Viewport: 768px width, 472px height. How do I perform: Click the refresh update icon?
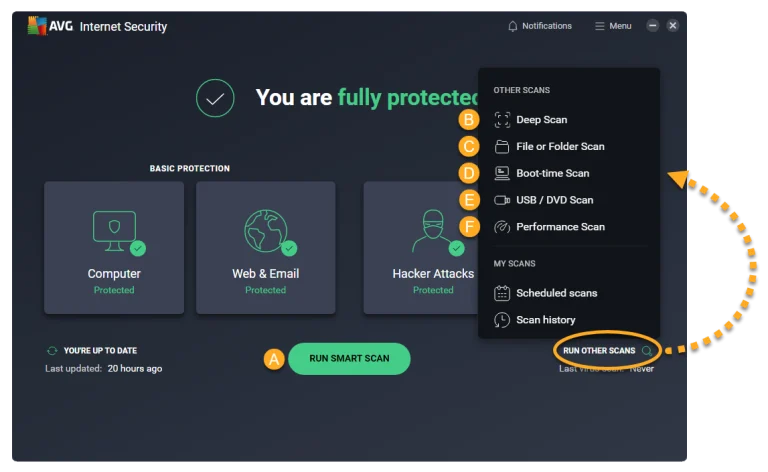(52, 351)
